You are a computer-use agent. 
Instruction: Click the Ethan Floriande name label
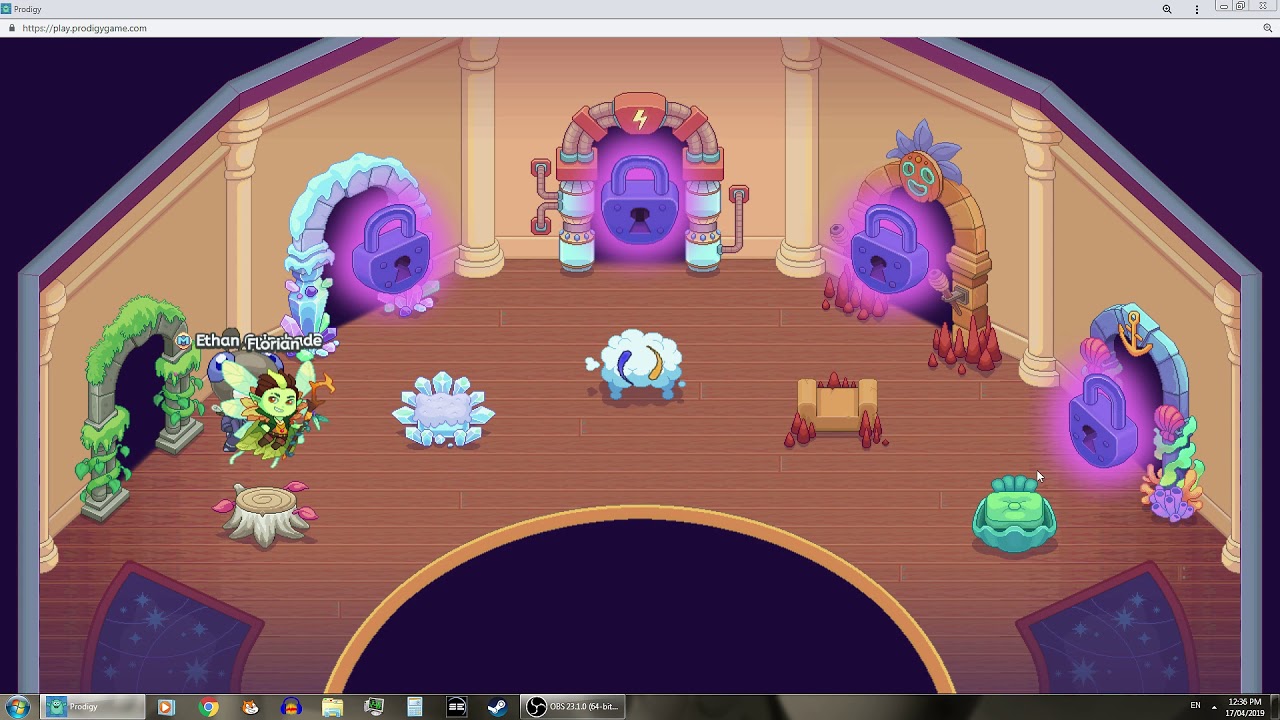click(259, 342)
